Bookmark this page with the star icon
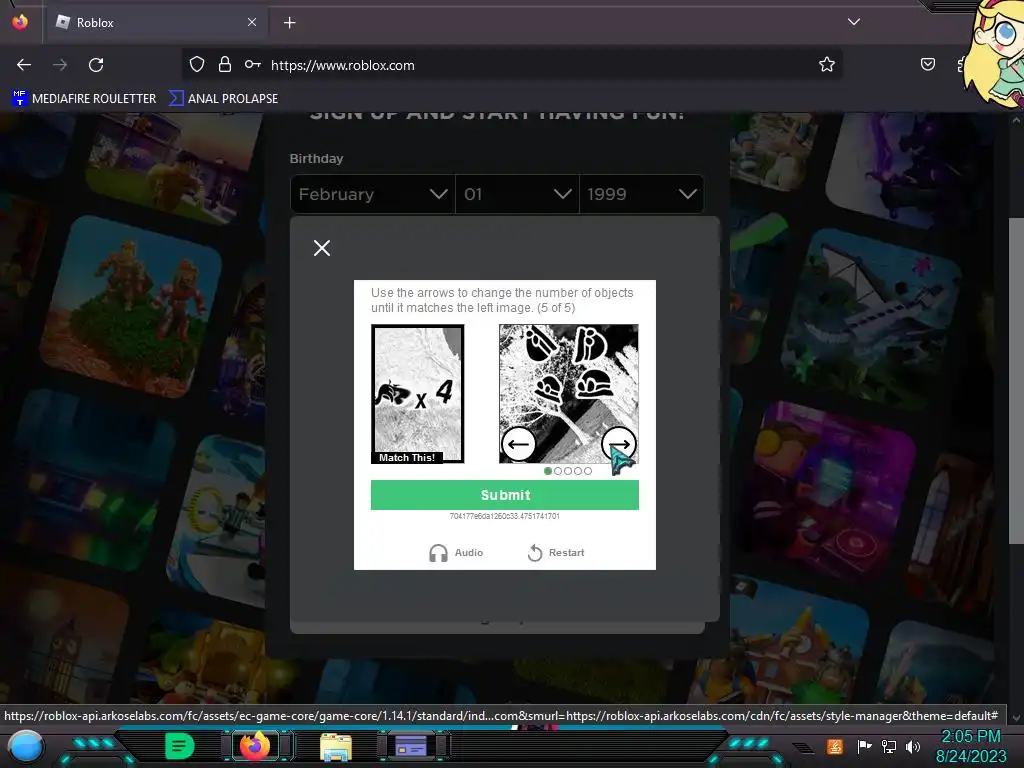 (x=827, y=64)
